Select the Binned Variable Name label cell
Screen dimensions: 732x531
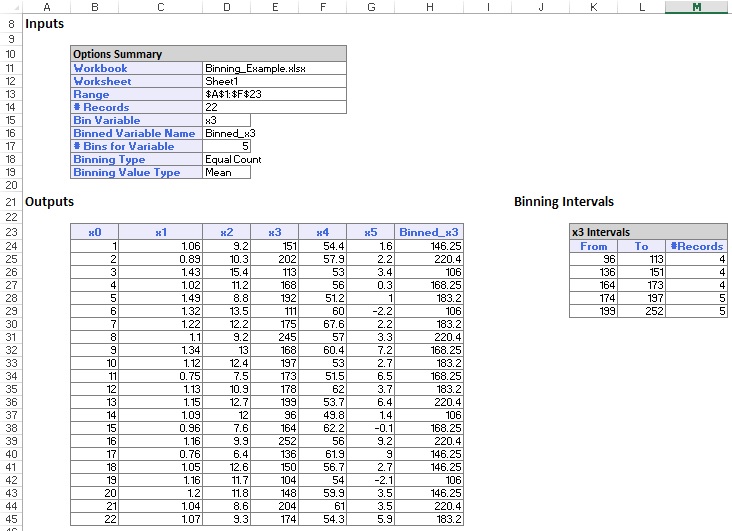[x=136, y=133]
